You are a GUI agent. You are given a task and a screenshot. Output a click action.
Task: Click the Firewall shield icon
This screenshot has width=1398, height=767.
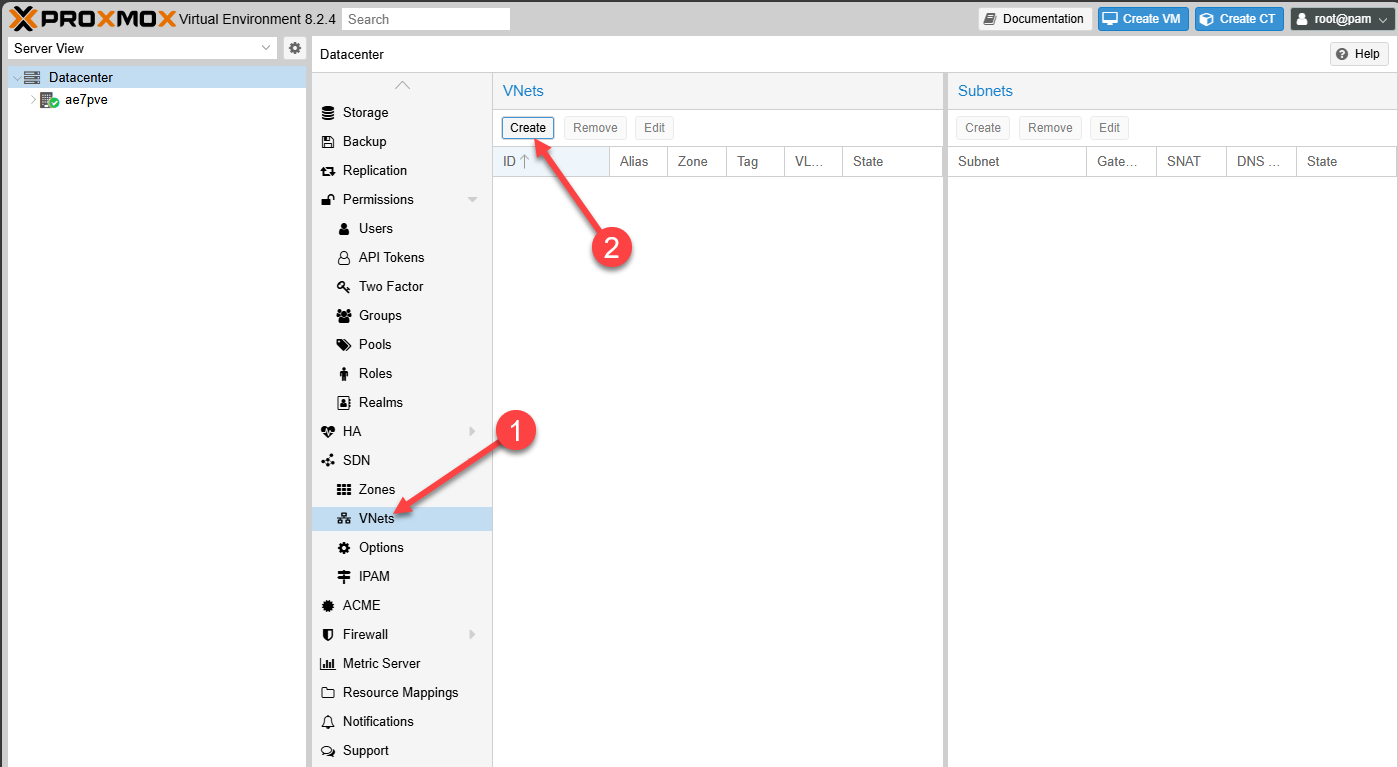pos(328,635)
